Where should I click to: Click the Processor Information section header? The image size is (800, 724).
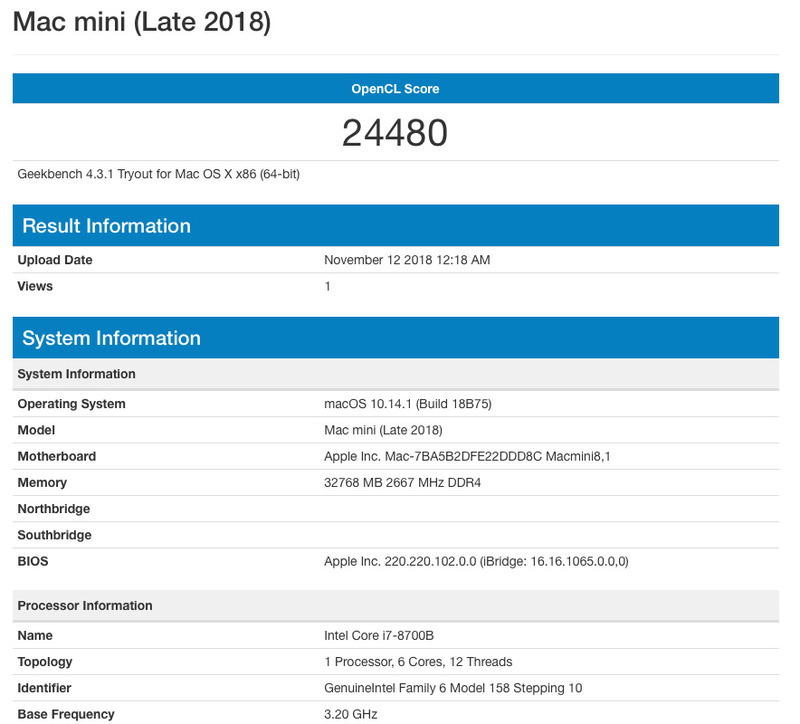pyautogui.click(x=86, y=605)
